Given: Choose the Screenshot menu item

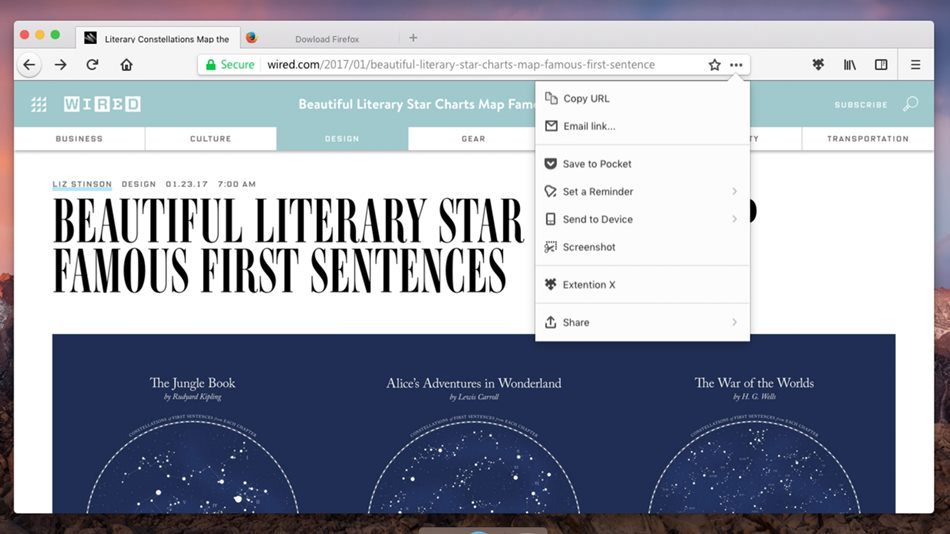Looking at the screenshot, I should coord(642,247).
